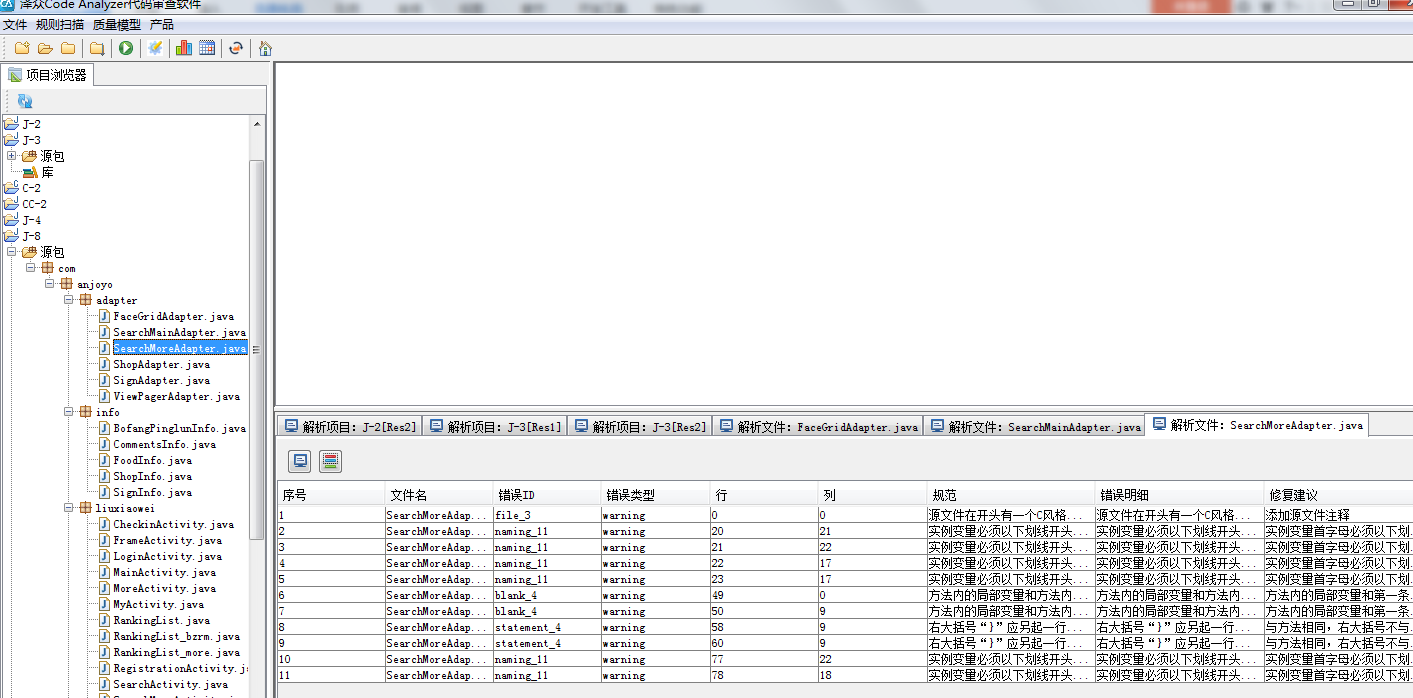The height and width of the screenshot is (698, 1413).
Task: Switch to 解析项目: J-2[Res2] tab
Action: [x=350, y=427]
